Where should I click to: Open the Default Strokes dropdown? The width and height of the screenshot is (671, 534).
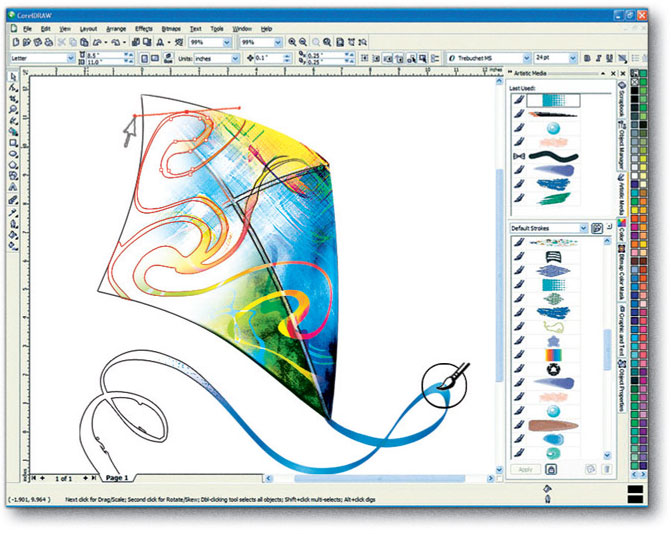pyautogui.click(x=583, y=228)
